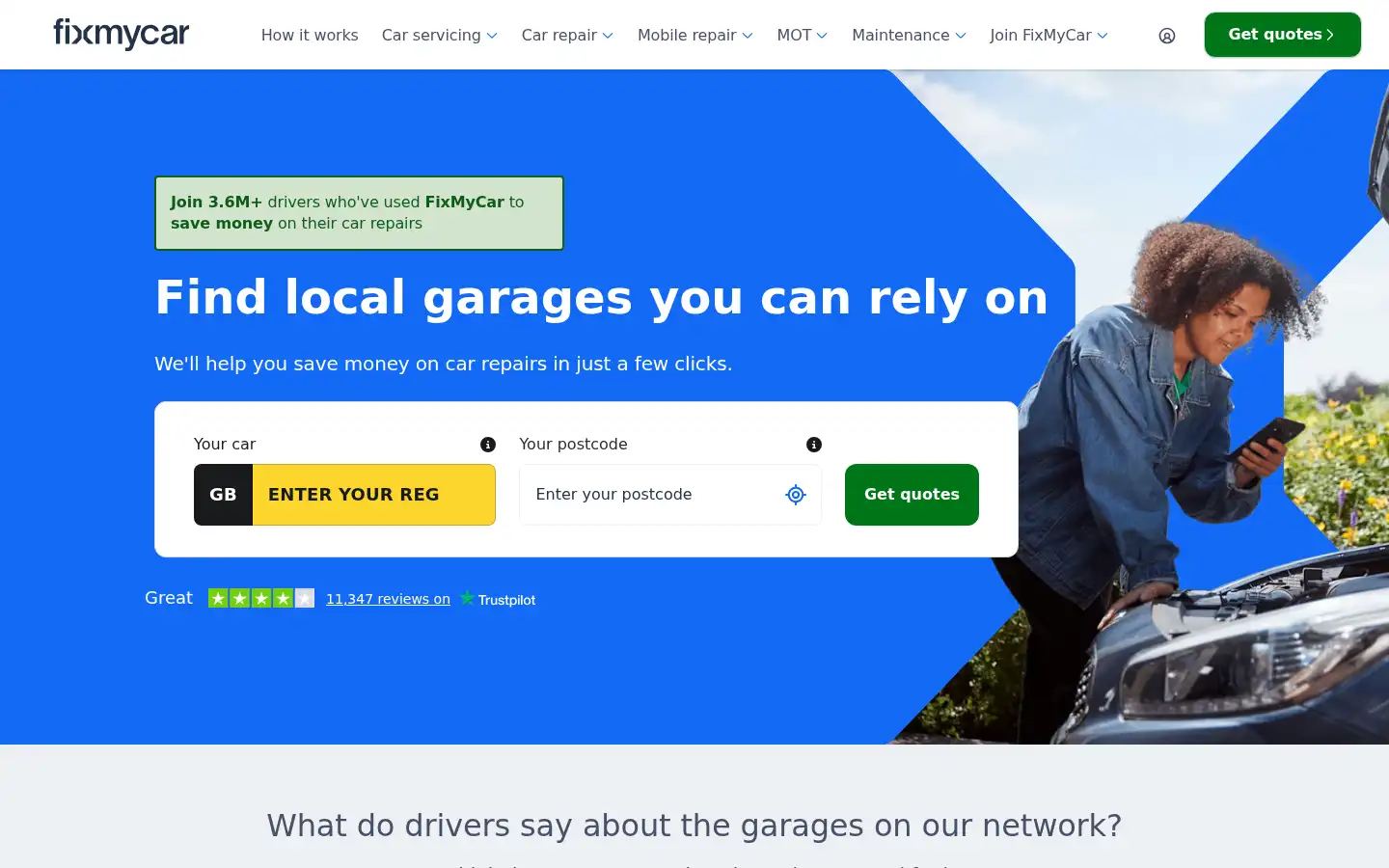Image resolution: width=1389 pixels, height=868 pixels.
Task: Open the user account icon
Action: pyautogui.click(x=1167, y=36)
